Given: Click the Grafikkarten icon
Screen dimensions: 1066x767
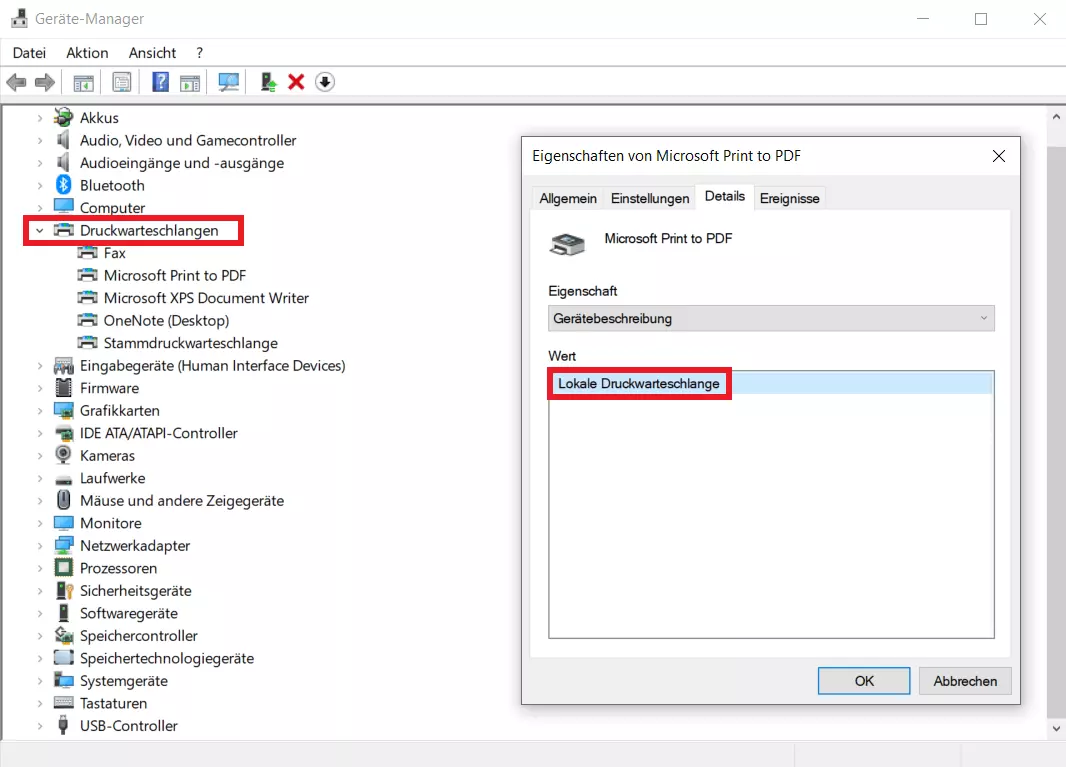Looking at the screenshot, I should (x=63, y=410).
